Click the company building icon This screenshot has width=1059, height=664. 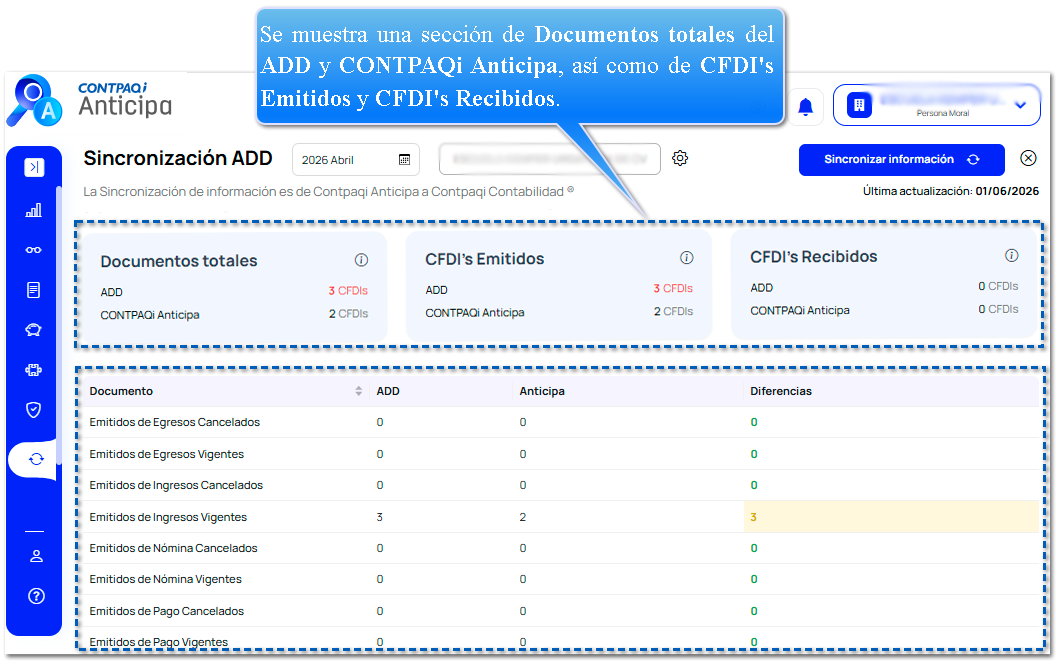click(x=859, y=105)
